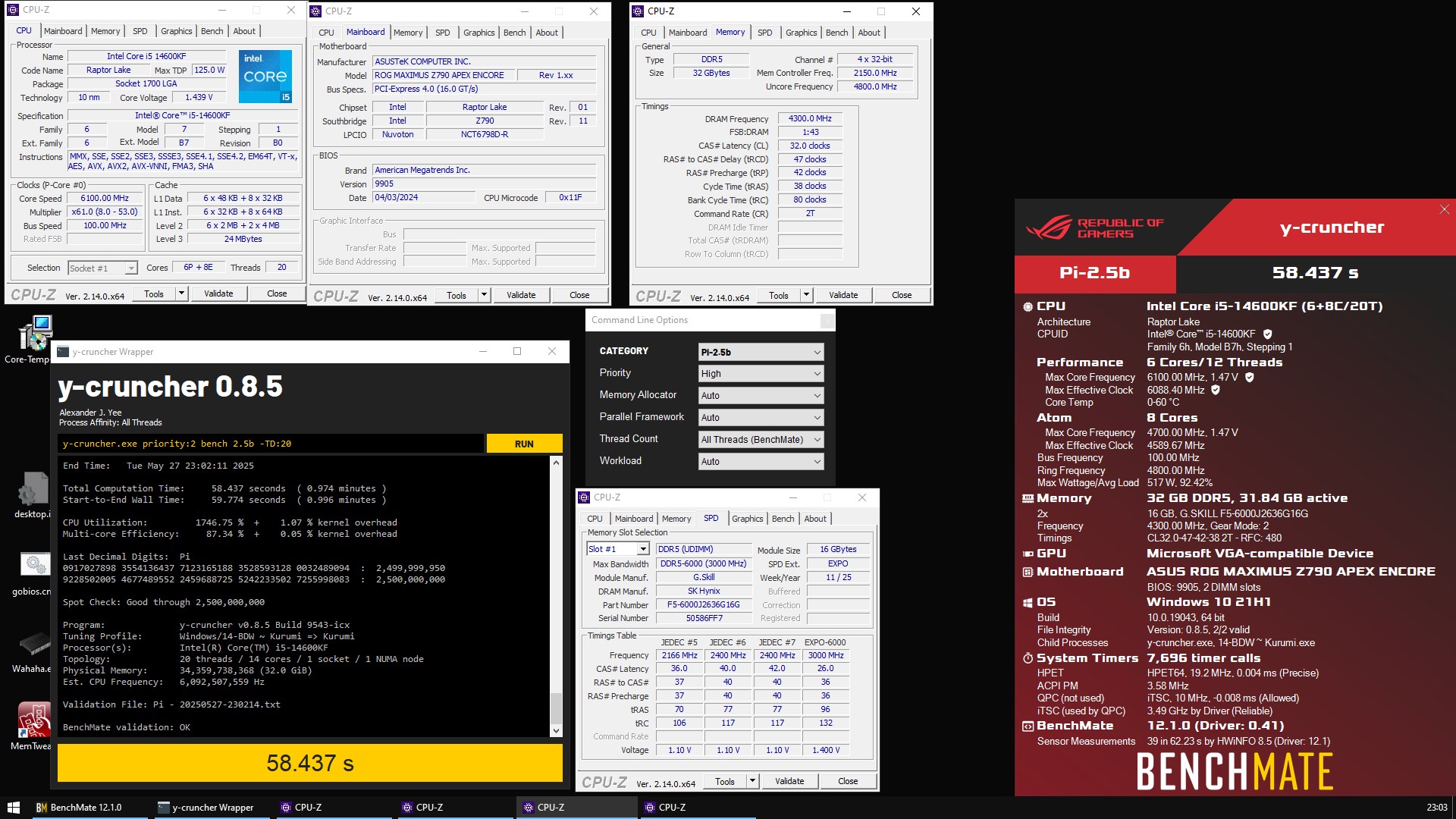Switch to Memory tab in SPD window

point(676,519)
